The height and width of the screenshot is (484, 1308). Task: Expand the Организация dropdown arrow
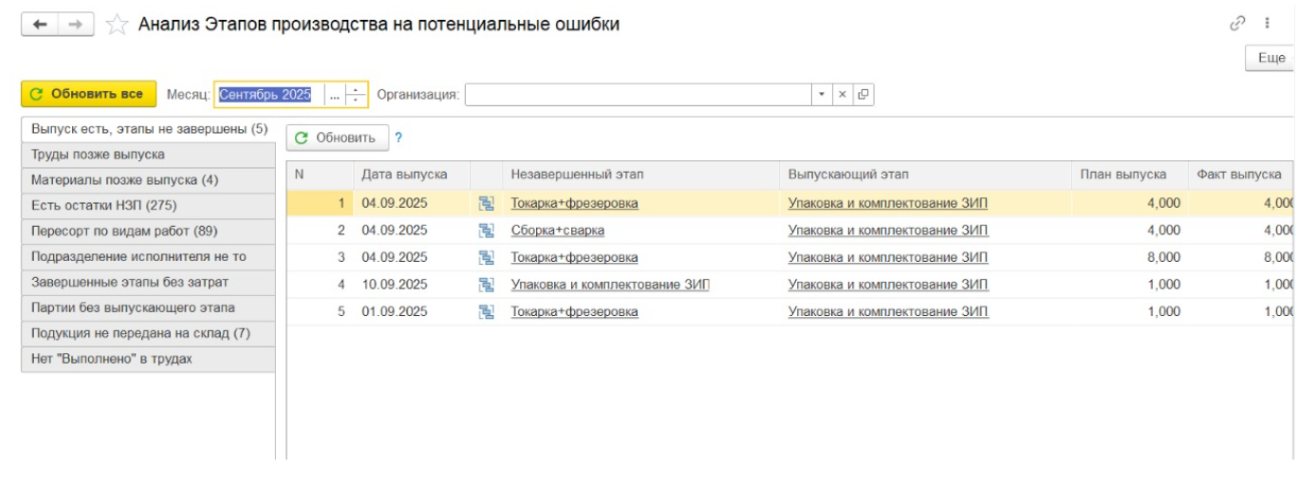click(x=822, y=94)
